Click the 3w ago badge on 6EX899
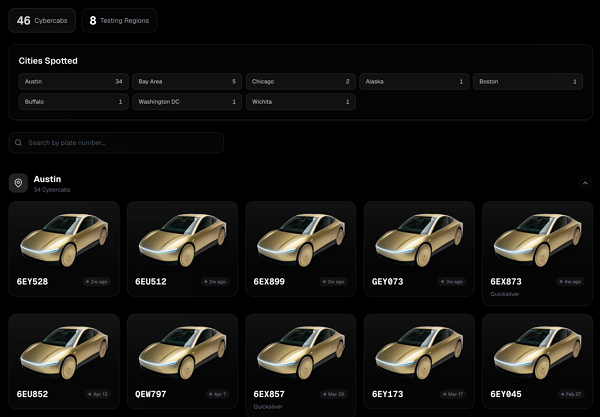Screen dimensions: 600x417 coord(333,282)
